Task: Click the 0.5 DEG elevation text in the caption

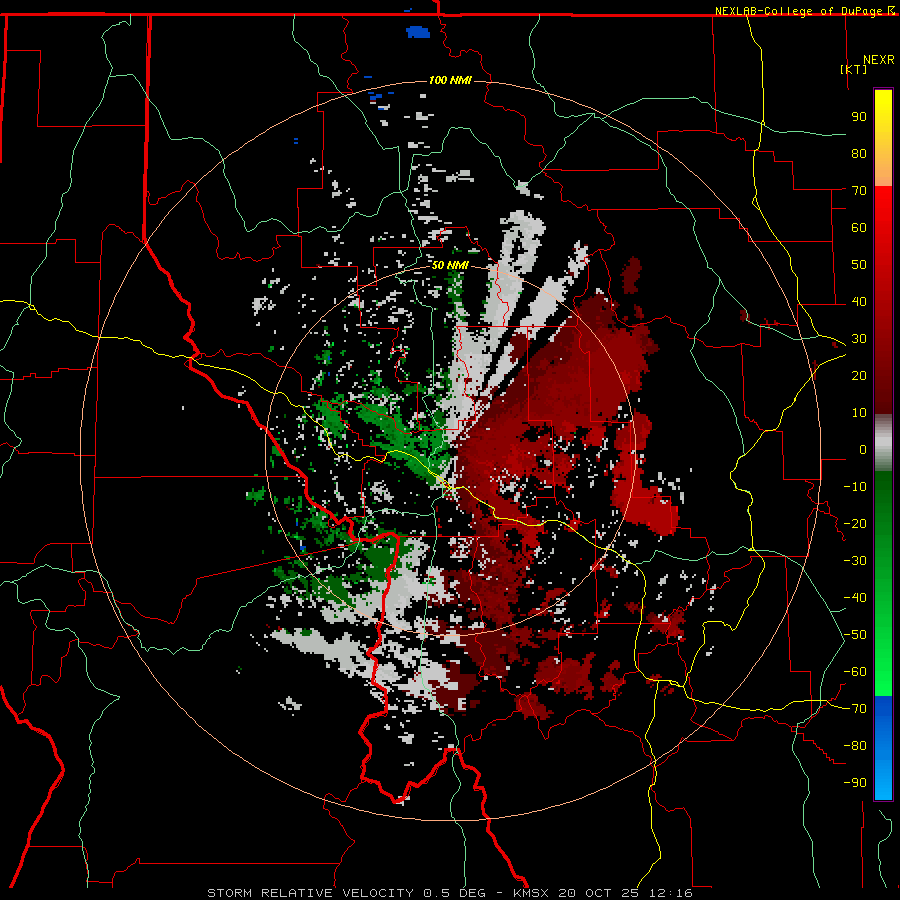Action: tap(455, 893)
